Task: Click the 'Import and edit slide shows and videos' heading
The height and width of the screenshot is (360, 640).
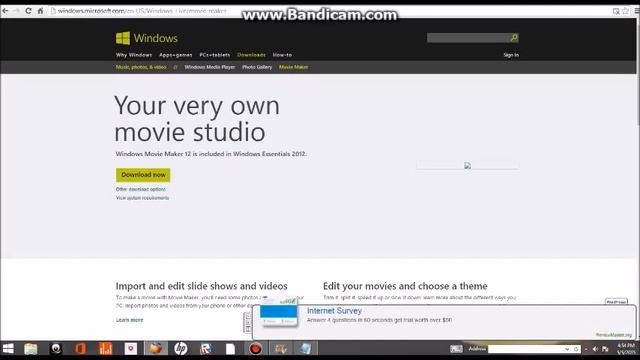Action: 201,286
